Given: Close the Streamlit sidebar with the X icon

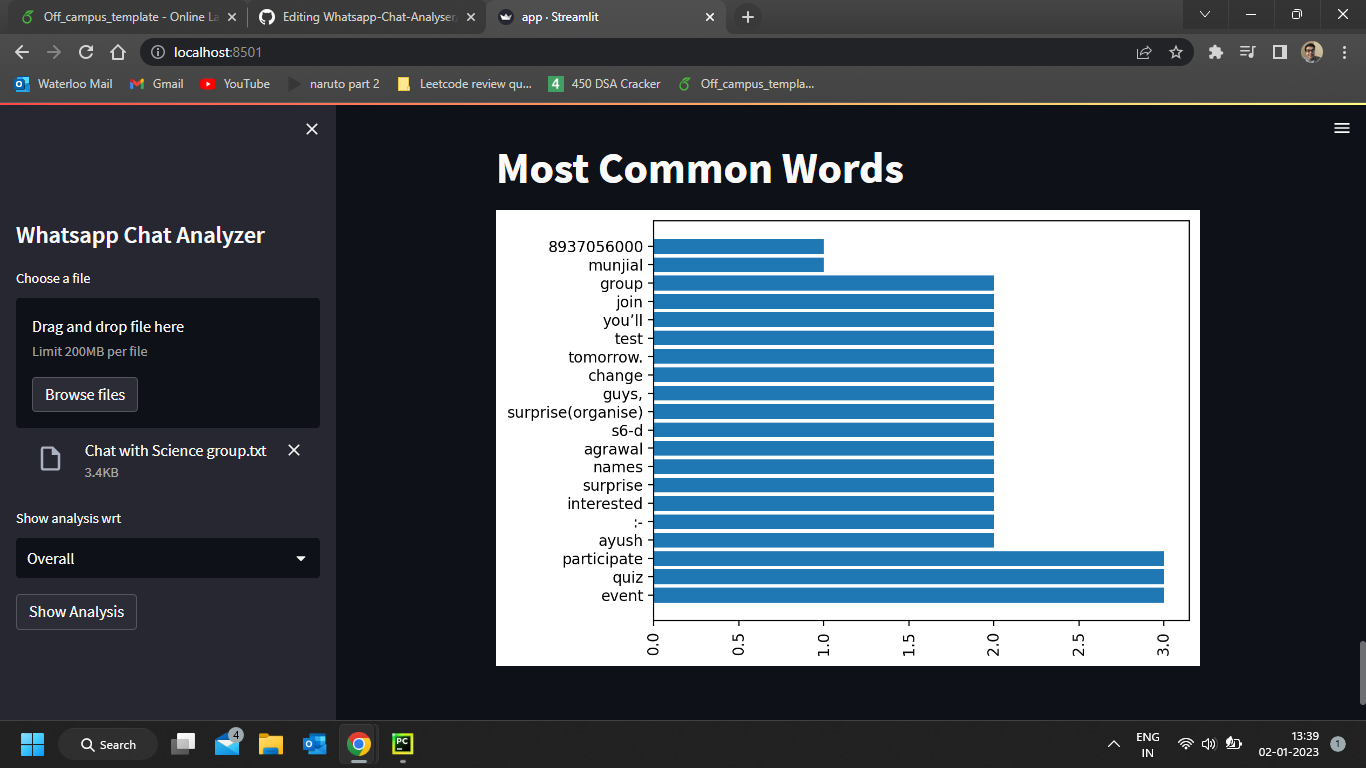Looking at the screenshot, I should (311, 129).
